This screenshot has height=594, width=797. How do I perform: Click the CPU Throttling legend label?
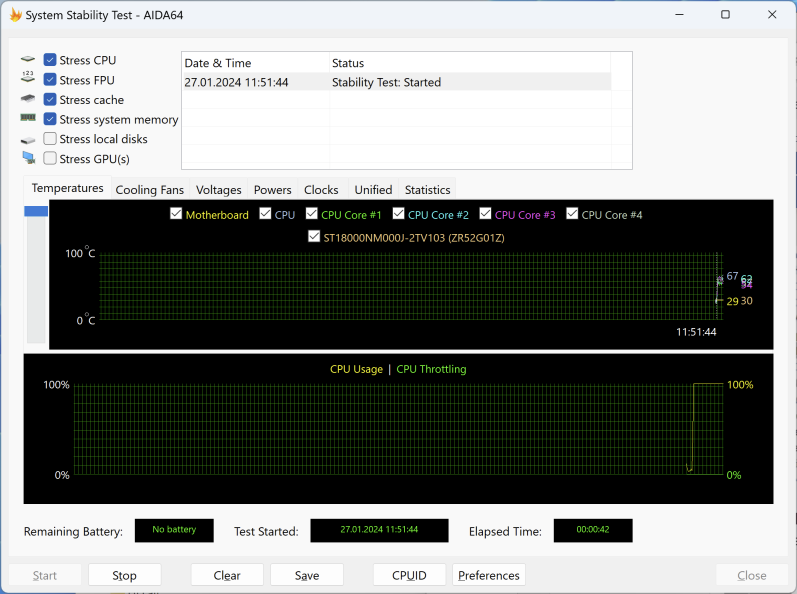tap(431, 369)
